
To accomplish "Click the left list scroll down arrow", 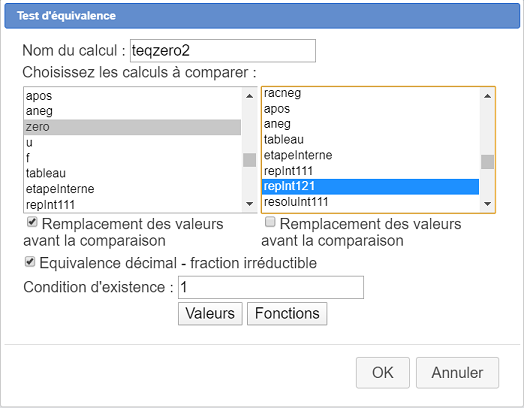I will point(249,203).
